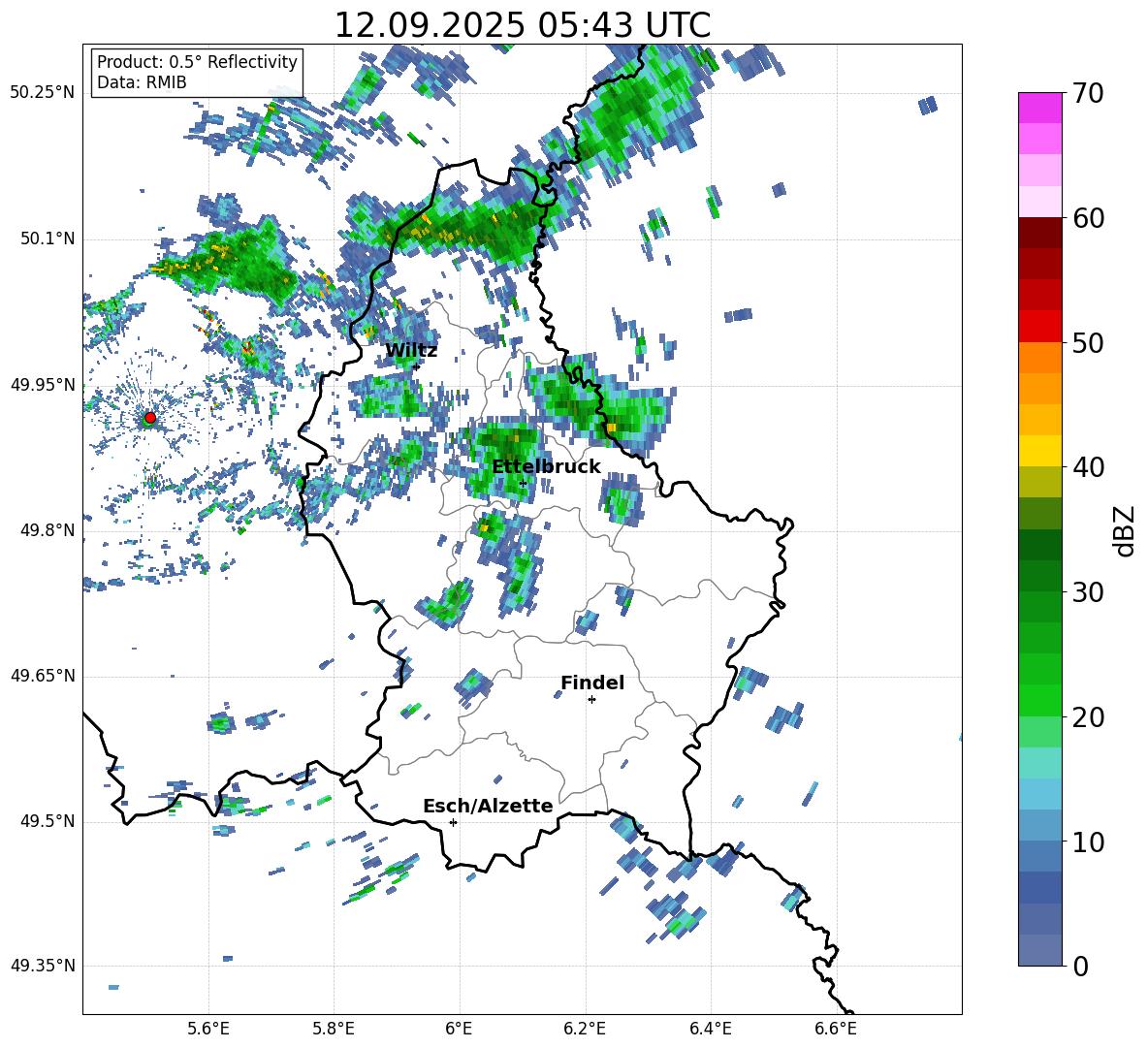Click the 49.8°N latitude label

click(x=48, y=530)
